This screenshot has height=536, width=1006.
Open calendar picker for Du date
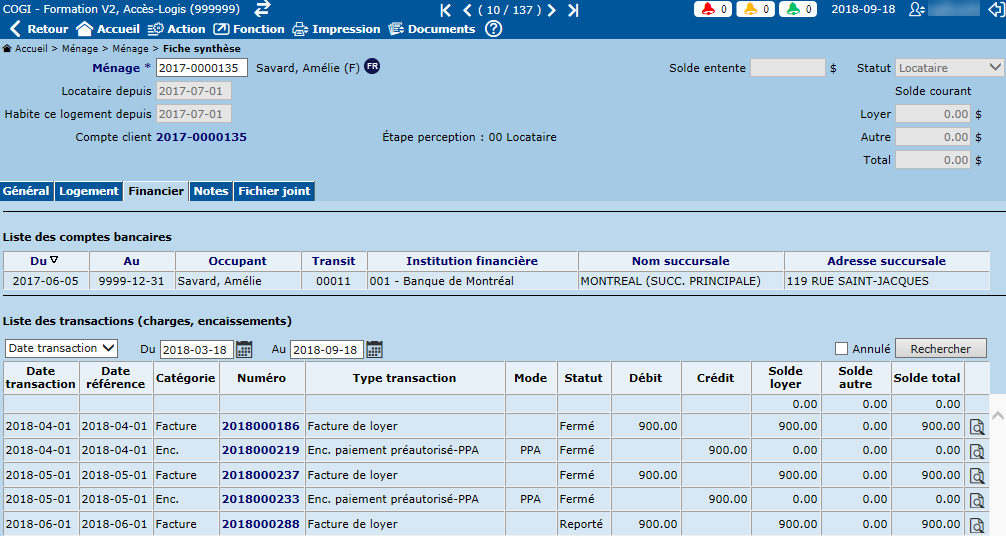pos(244,349)
